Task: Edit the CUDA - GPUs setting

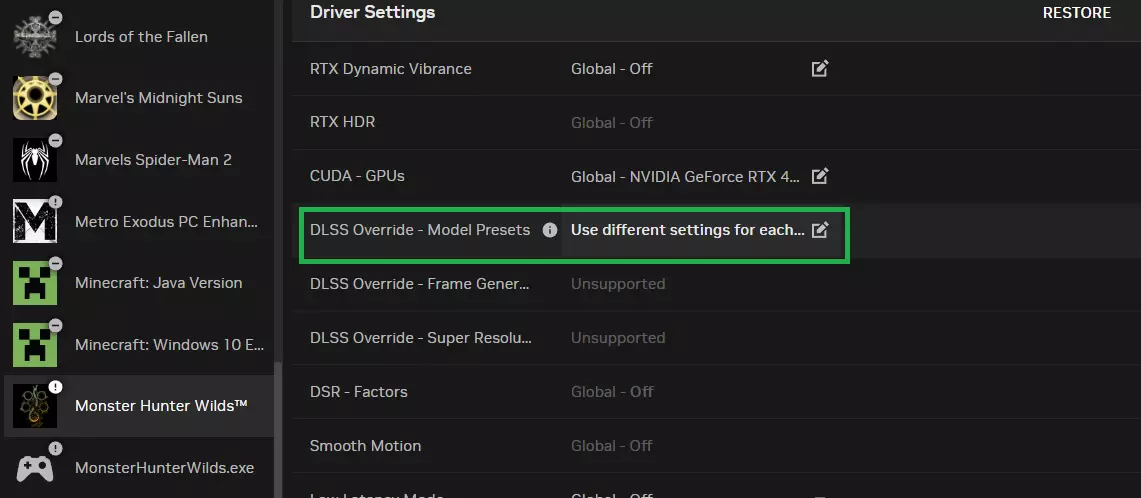Action: click(x=819, y=175)
